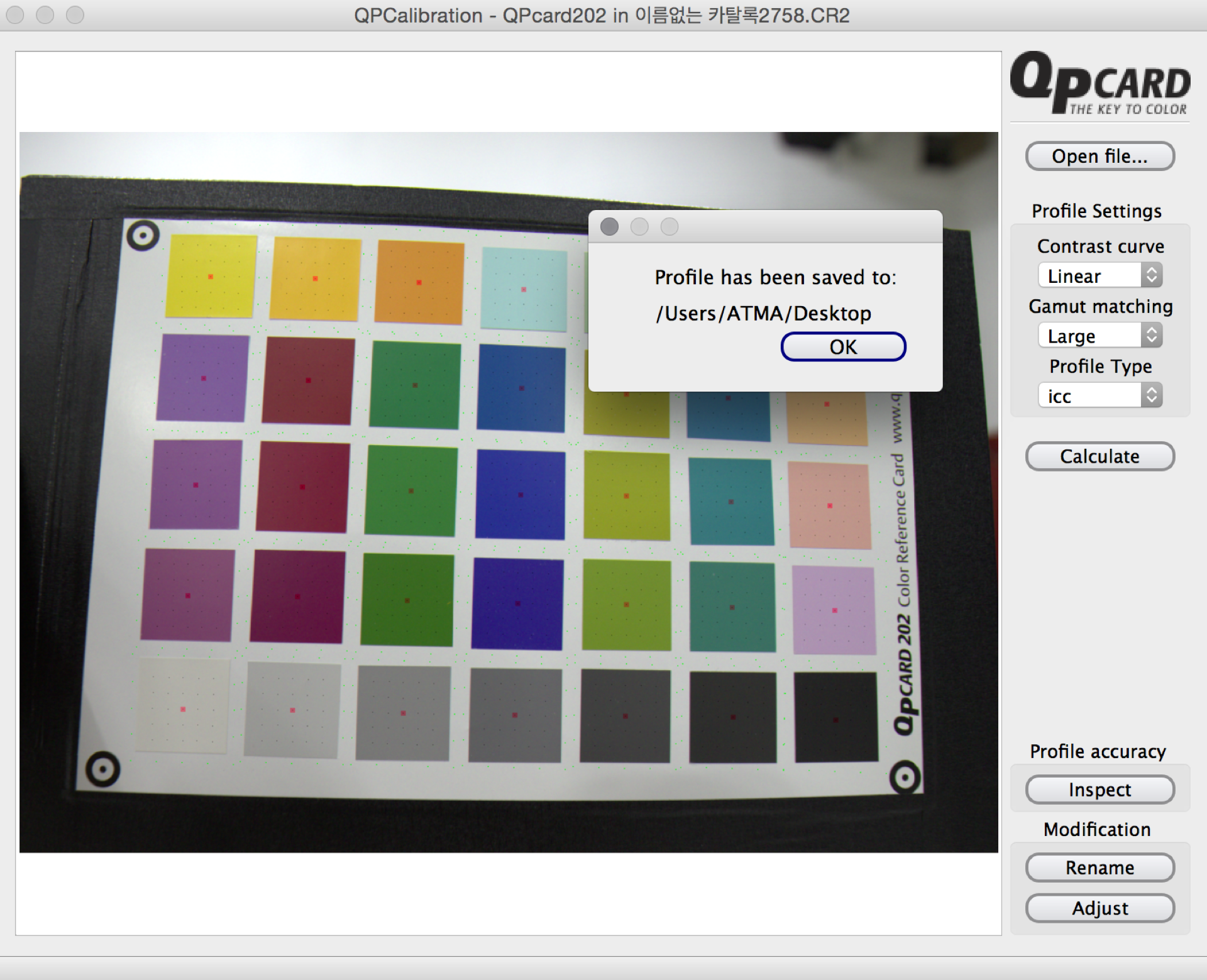This screenshot has height=980, width=1207.
Task: Click the yellow patch in top row
Action: (x=211, y=276)
